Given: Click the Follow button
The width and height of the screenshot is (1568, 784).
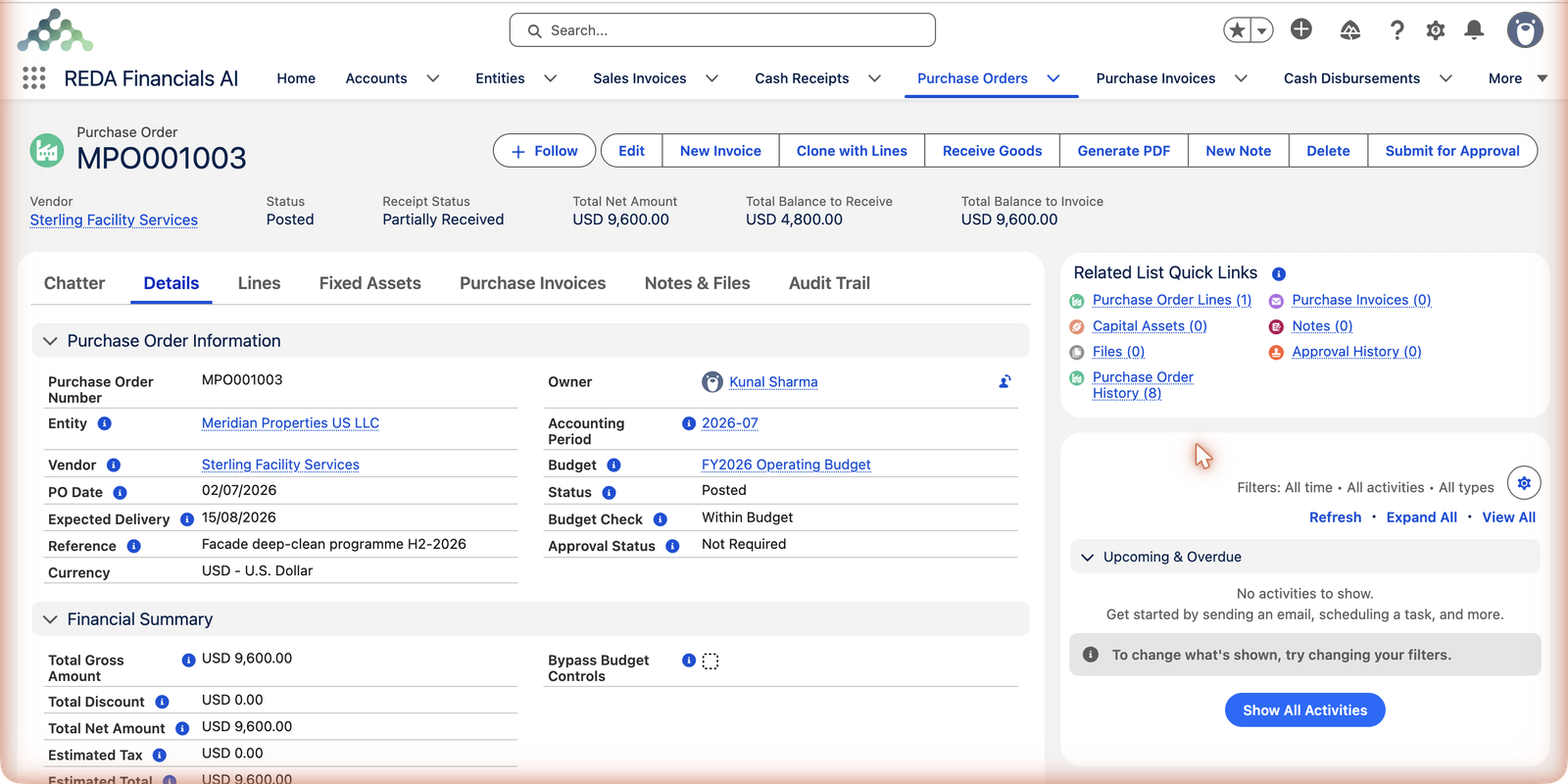Looking at the screenshot, I should [x=544, y=151].
